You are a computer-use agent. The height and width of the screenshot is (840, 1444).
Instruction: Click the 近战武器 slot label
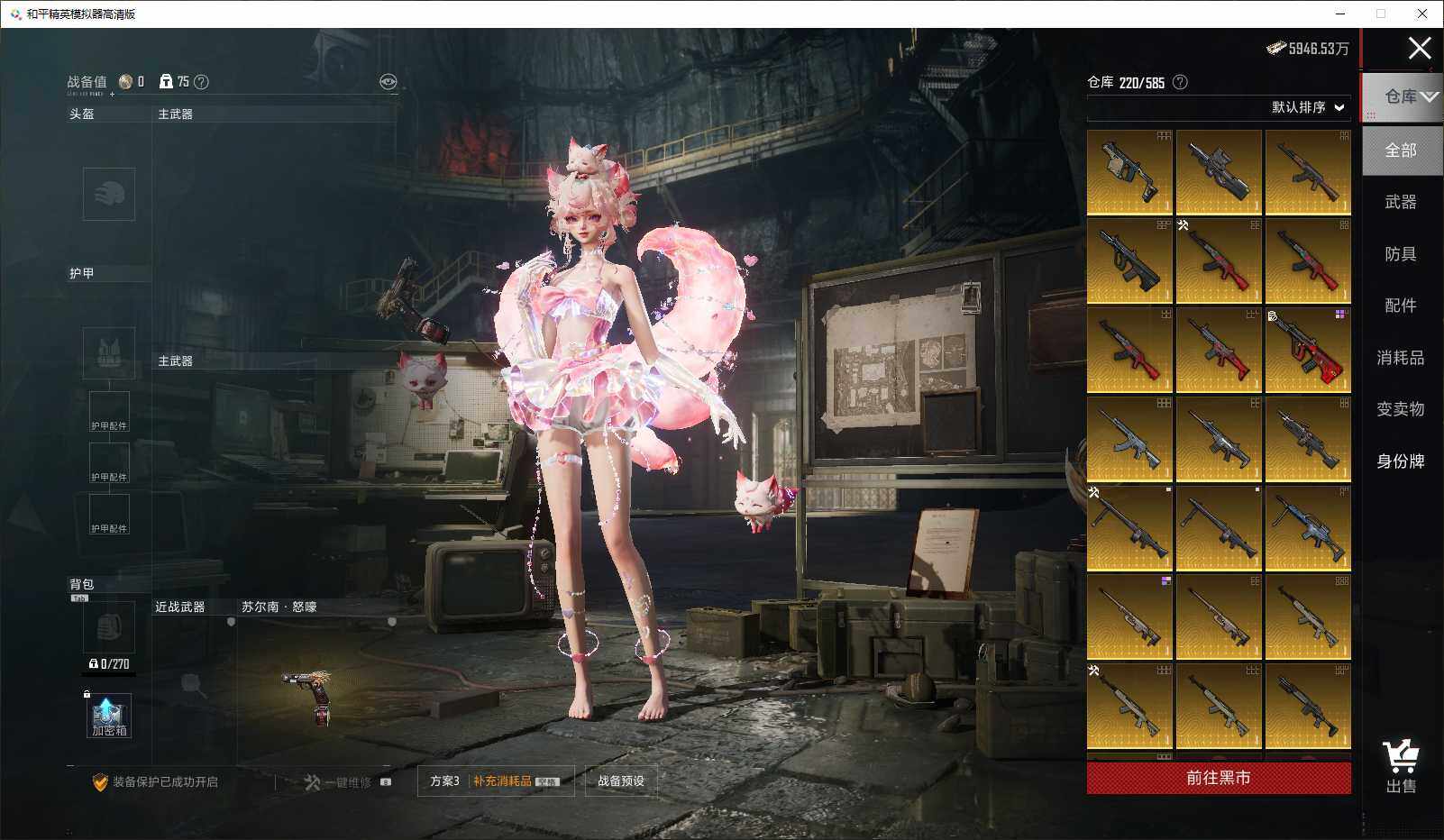(179, 607)
